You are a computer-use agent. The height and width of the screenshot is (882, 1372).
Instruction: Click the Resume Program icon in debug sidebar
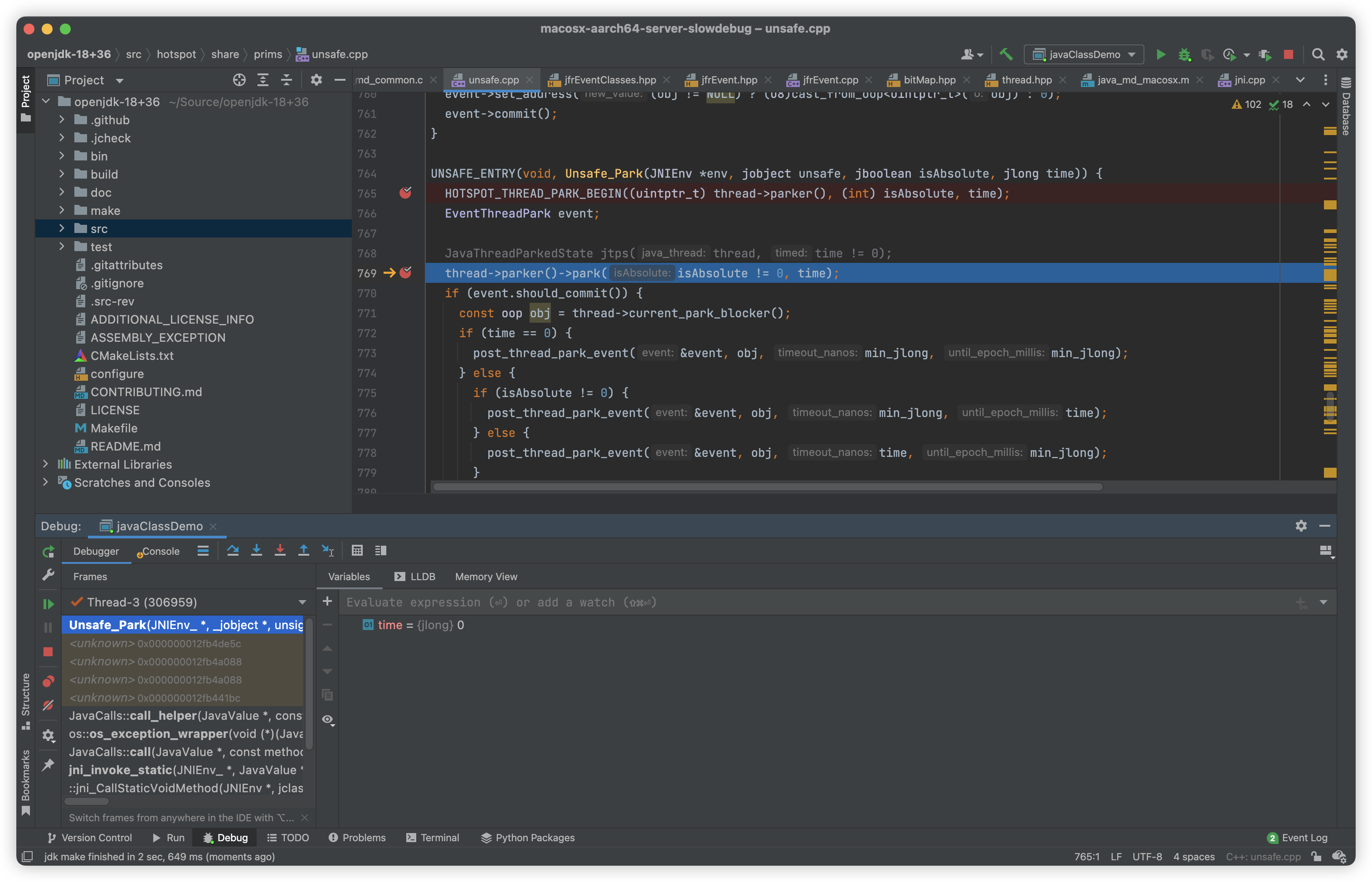coord(48,604)
